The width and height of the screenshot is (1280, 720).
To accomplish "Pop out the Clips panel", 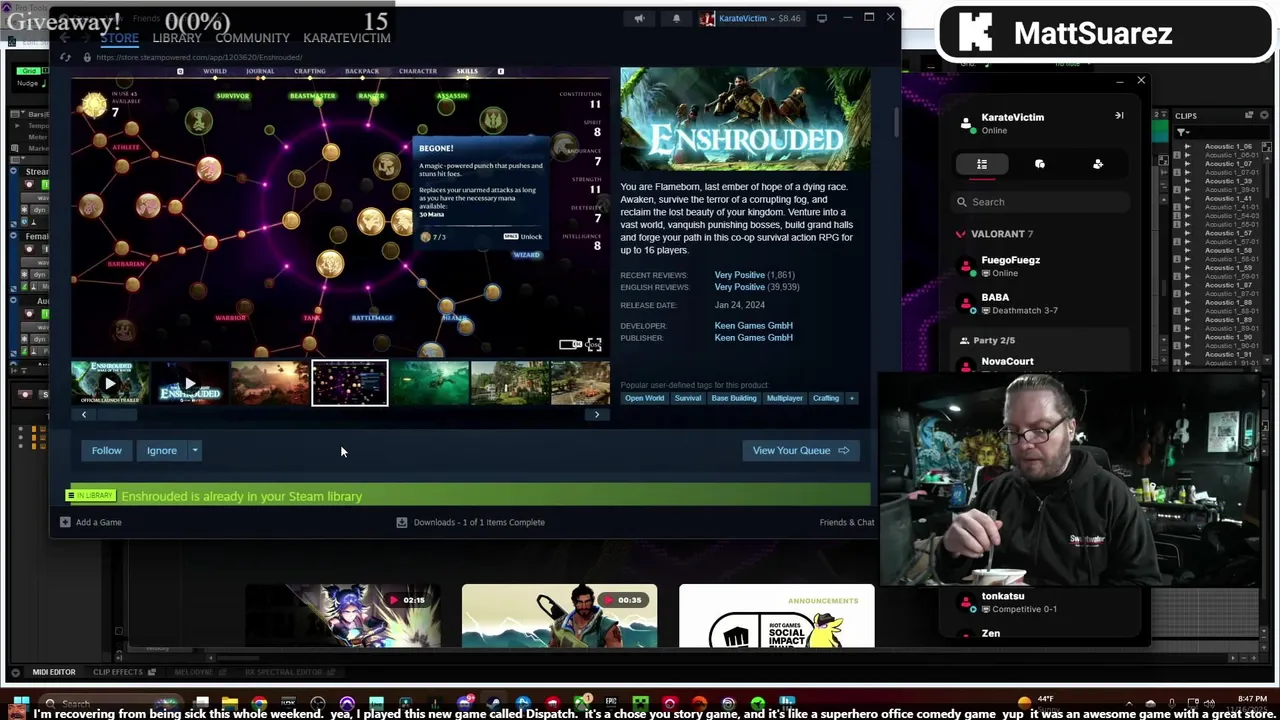I will (1250, 116).
